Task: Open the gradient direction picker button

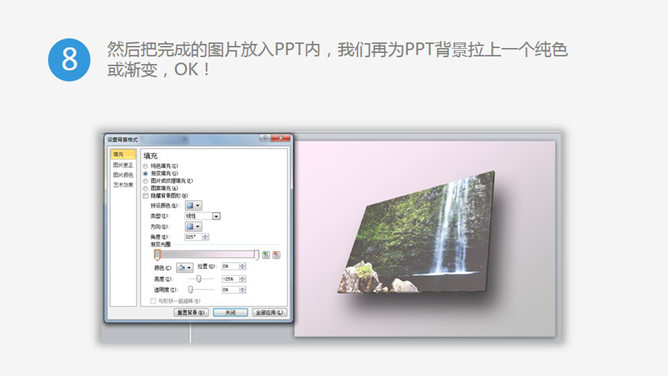Action: point(193,227)
